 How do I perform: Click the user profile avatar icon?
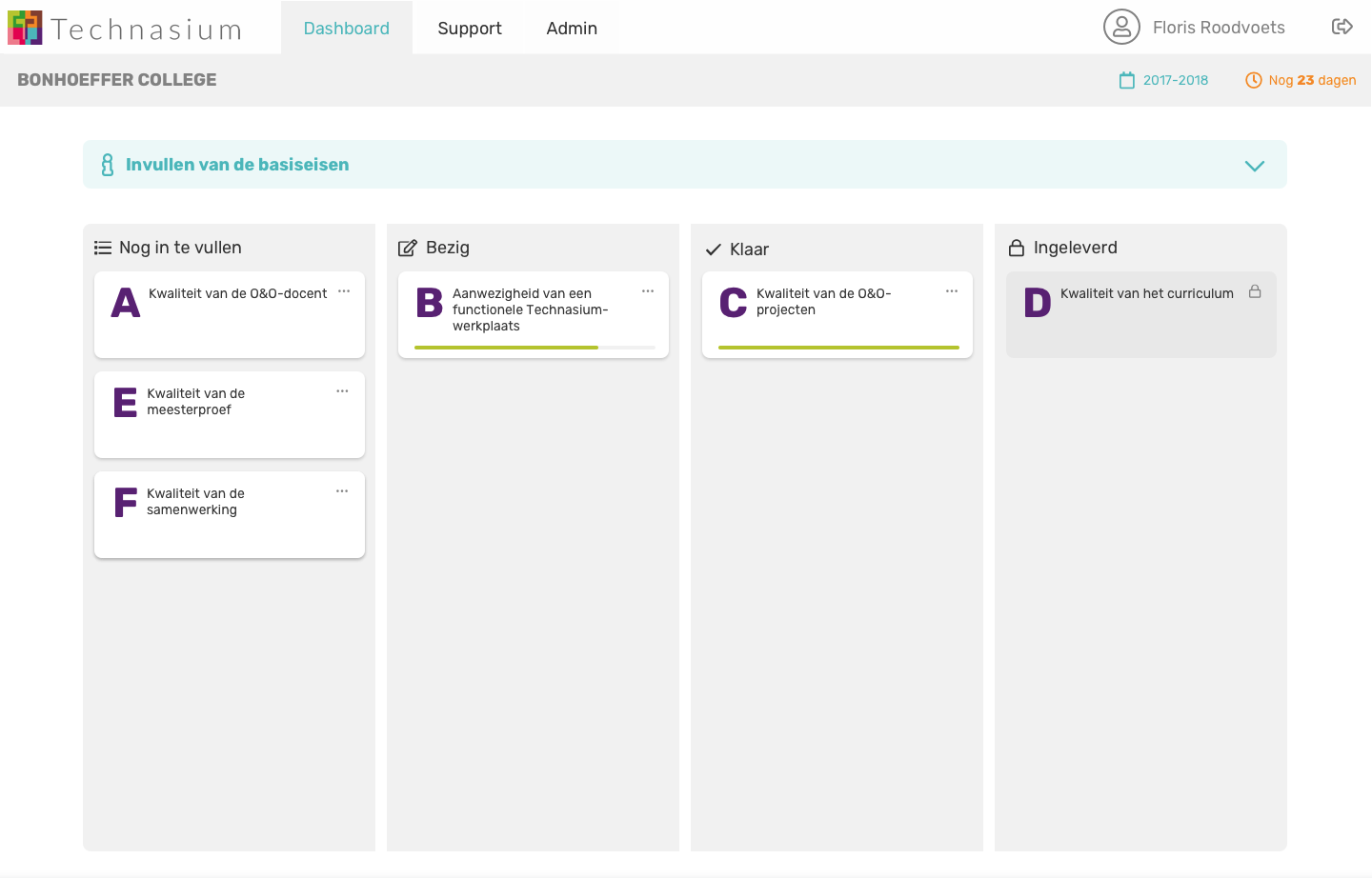[x=1121, y=28]
